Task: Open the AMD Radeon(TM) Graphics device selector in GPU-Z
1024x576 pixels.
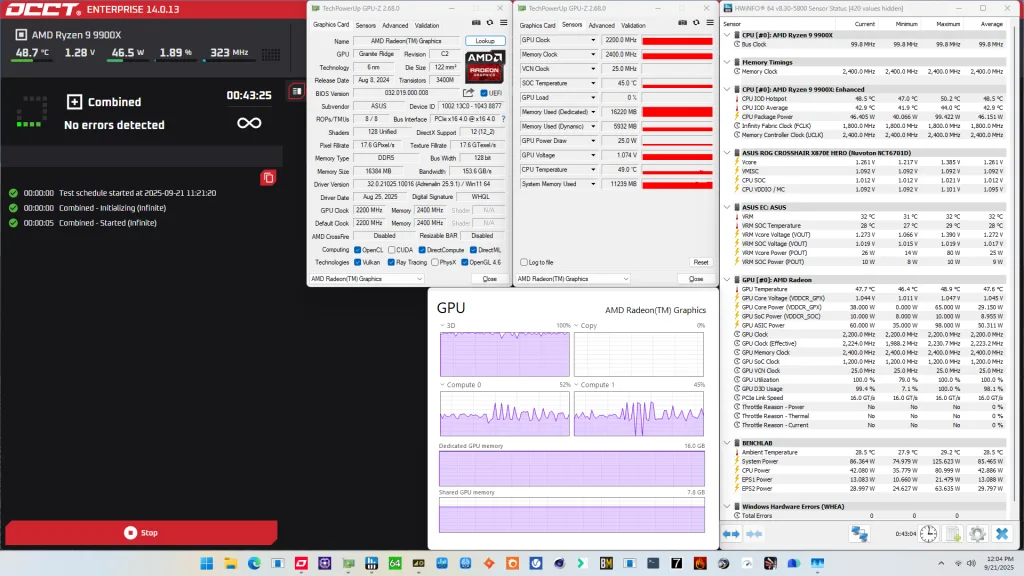Action: tap(365, 278)
